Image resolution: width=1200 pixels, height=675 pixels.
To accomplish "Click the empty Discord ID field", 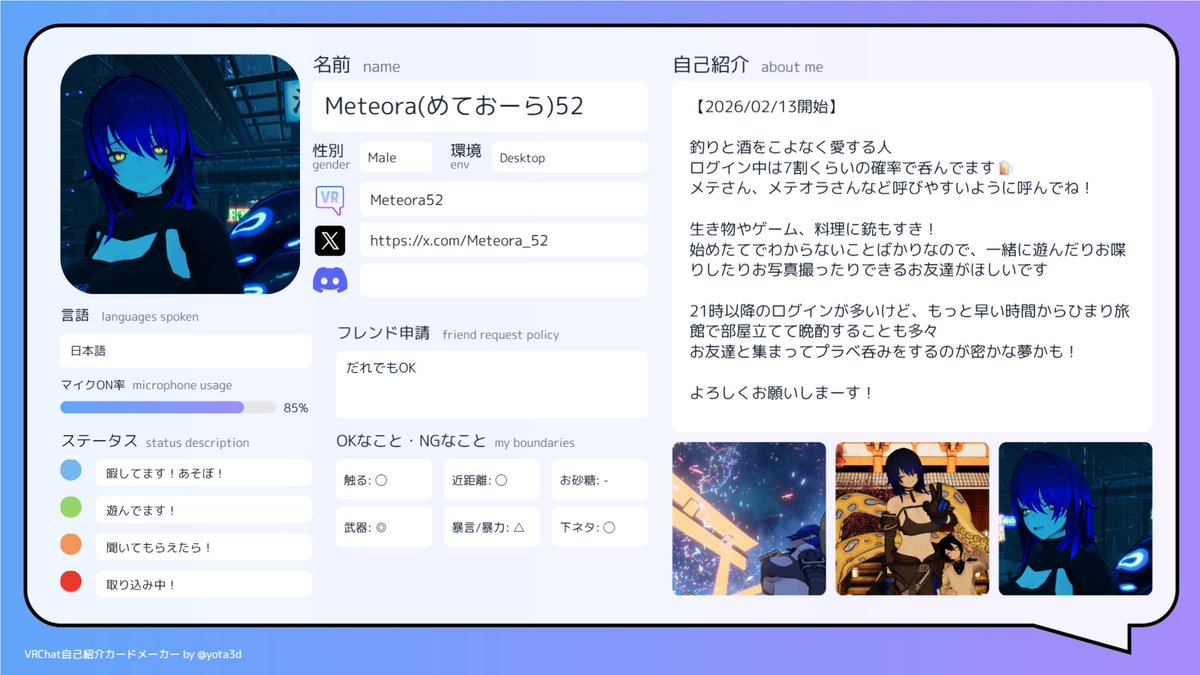I will click(504, 280).
